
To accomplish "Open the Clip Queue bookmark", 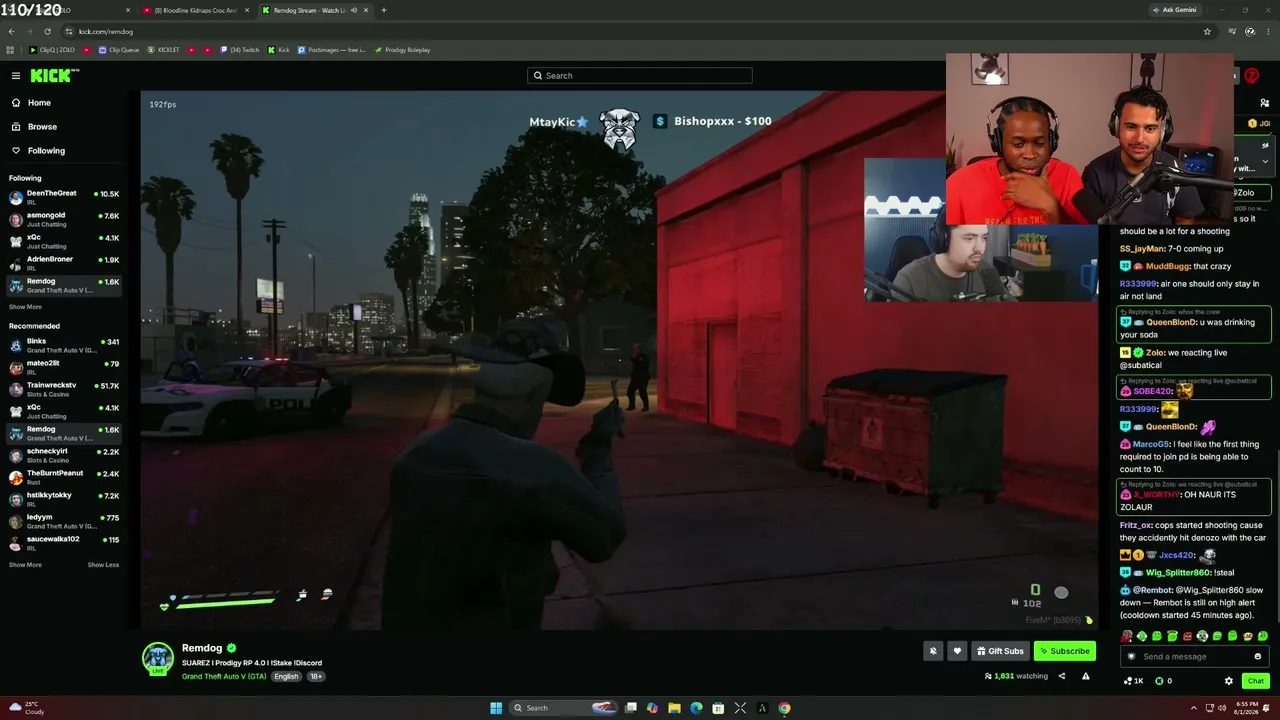I will click(119, 50).
